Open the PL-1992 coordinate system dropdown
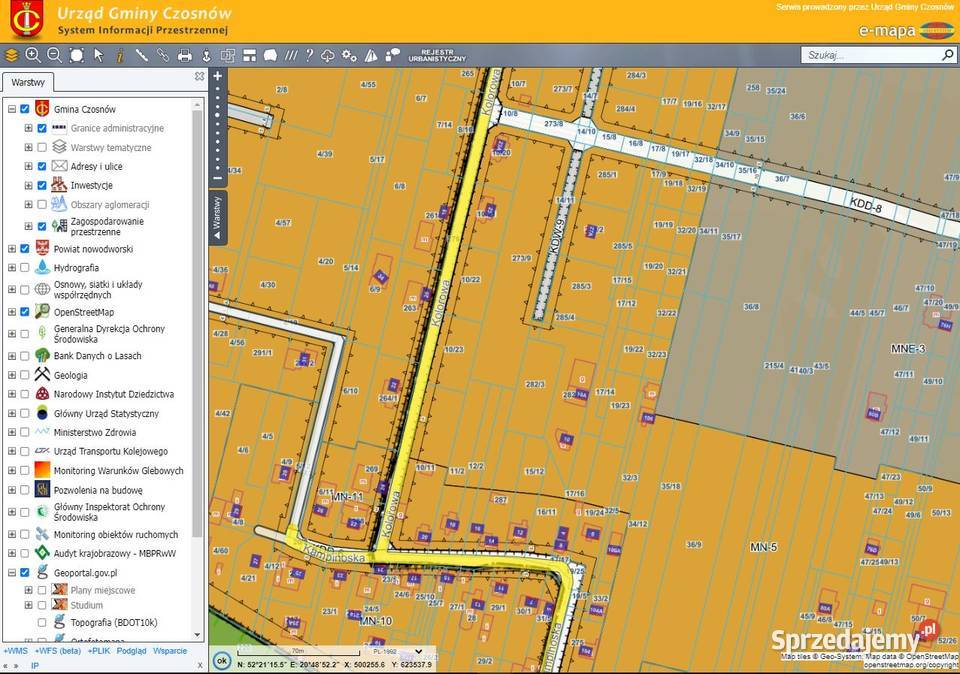 399,651
